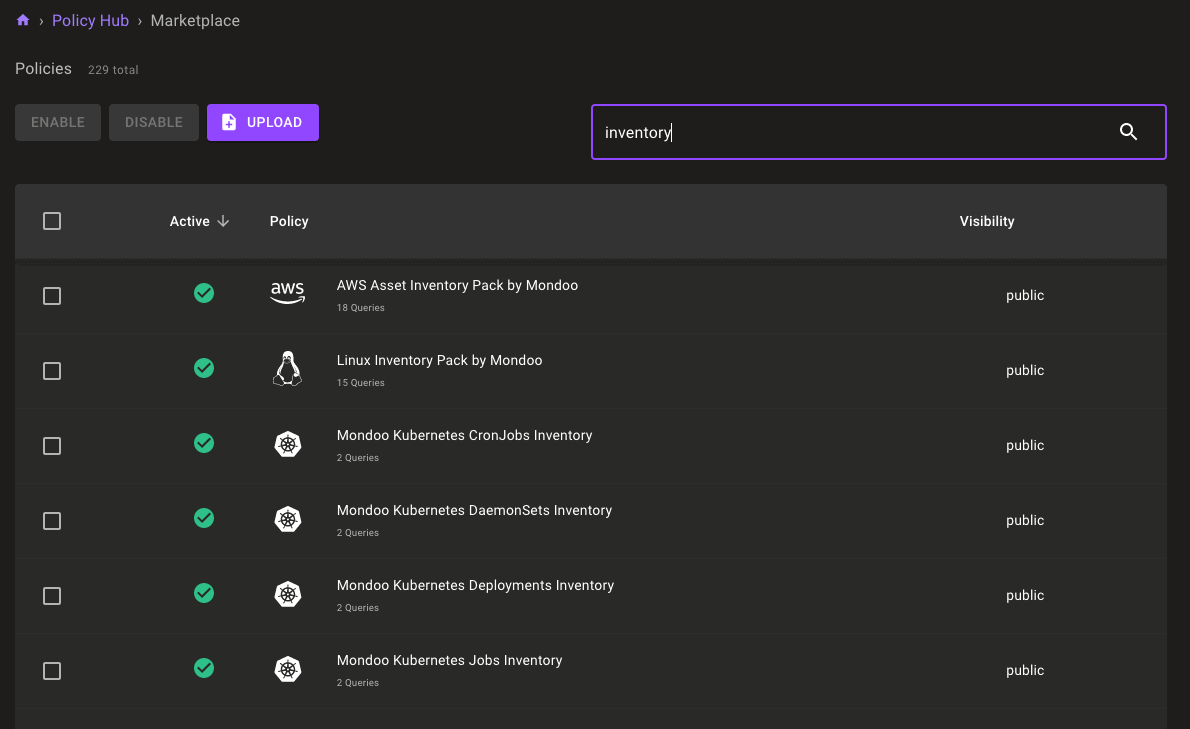Open the Marketplace breadcrumb item
This screenshot has height=729, width=1190.
click(x=195, y=21)
